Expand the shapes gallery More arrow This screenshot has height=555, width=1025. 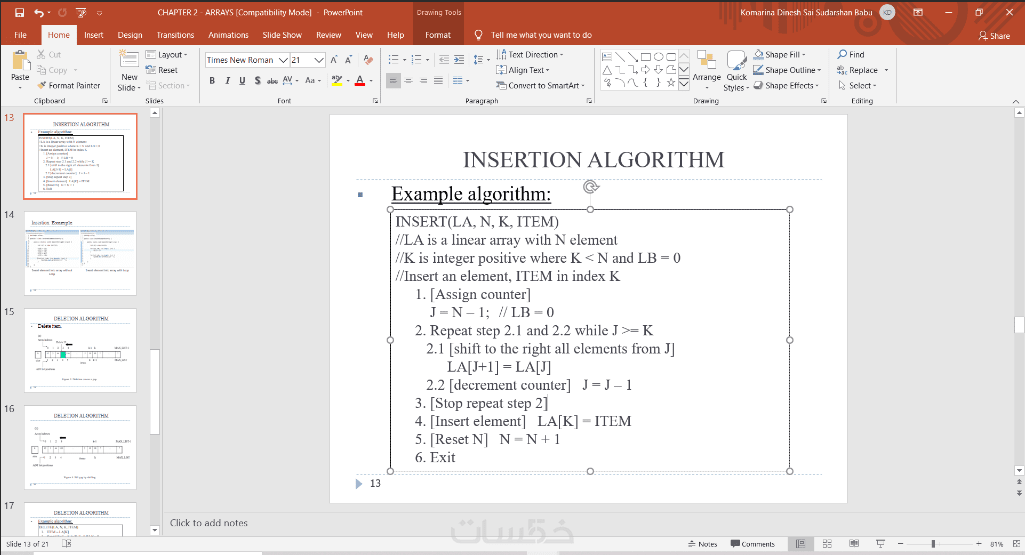[x=684, y=83]
